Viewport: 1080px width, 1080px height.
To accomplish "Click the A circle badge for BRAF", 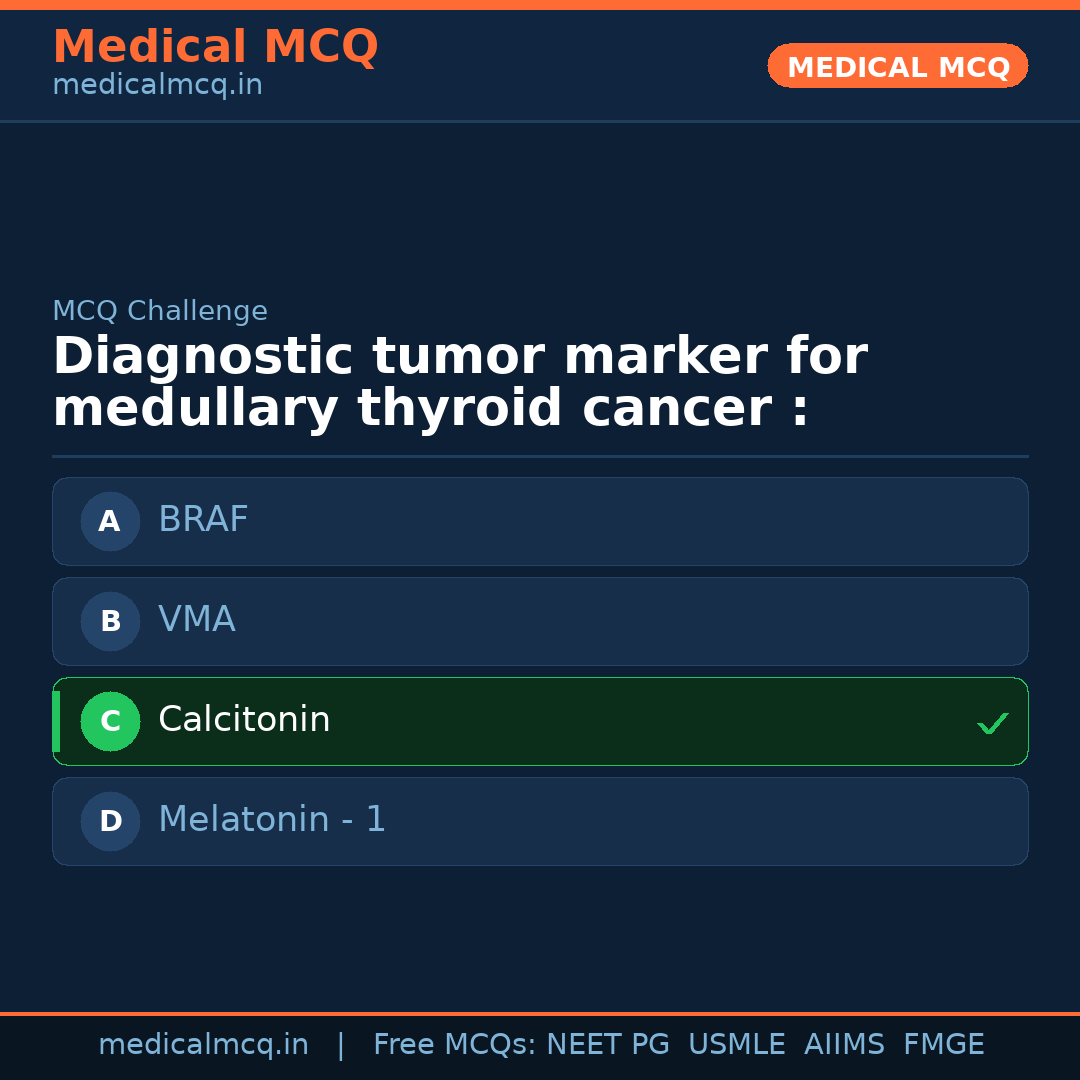I will [x=110, y=521].
